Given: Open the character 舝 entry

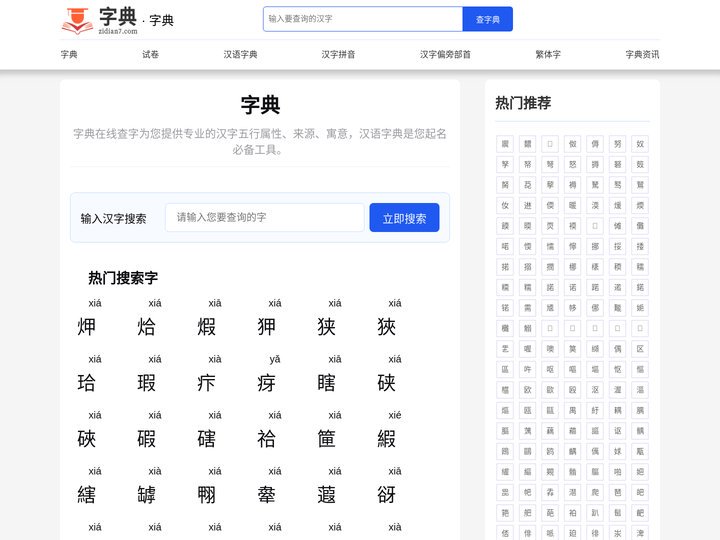Looking at the screenshot, I should 267,495.
